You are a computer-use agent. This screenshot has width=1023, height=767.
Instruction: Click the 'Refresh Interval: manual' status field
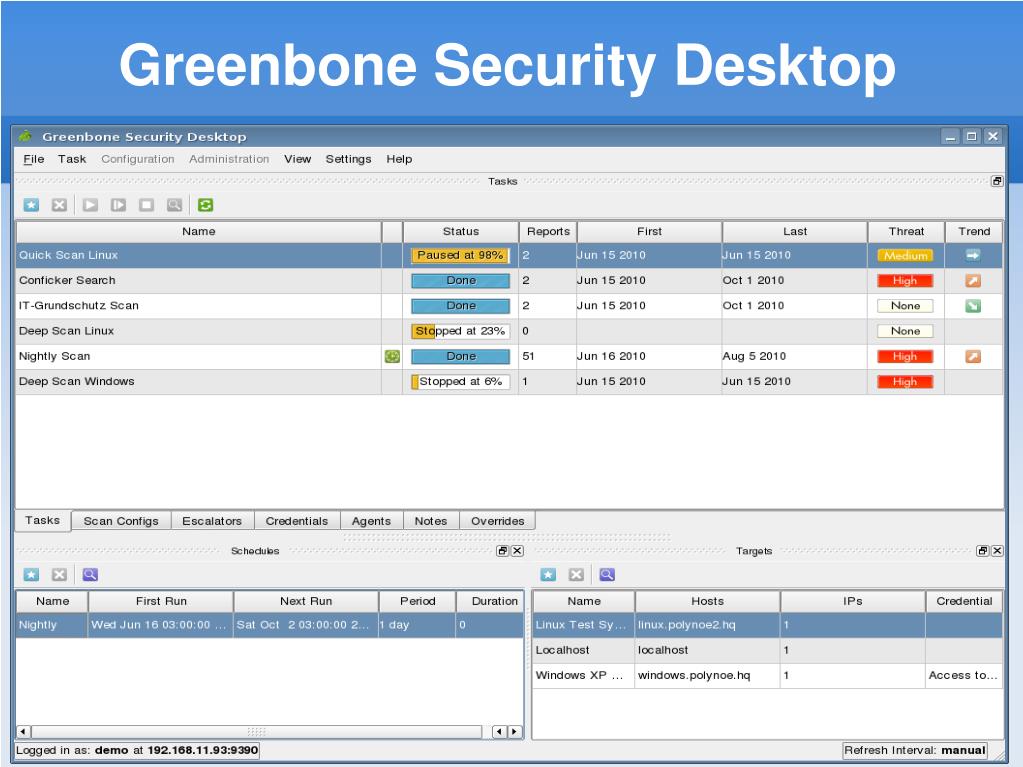point(915,751)
